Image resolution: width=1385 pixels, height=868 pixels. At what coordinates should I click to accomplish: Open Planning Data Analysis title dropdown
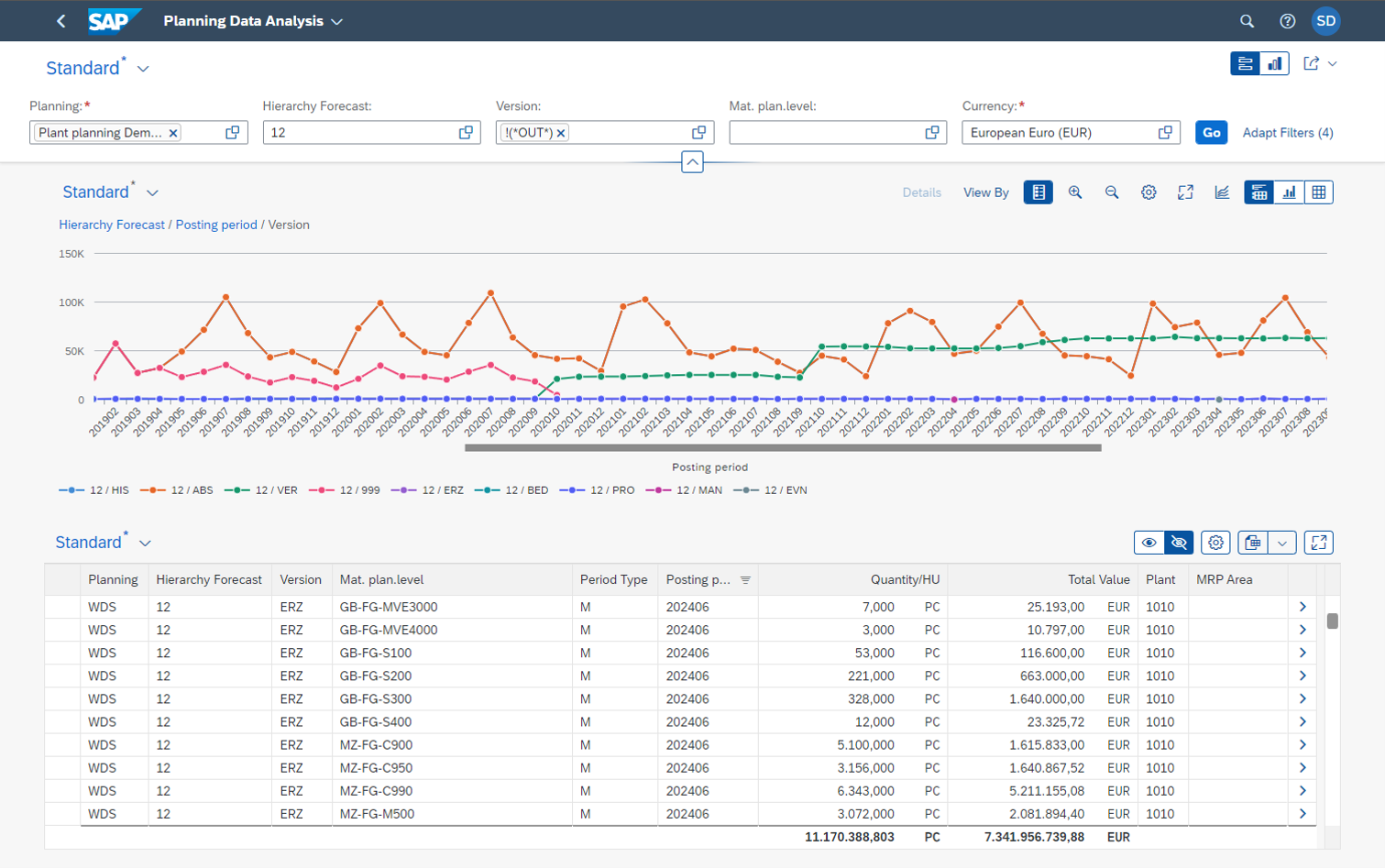337,21
